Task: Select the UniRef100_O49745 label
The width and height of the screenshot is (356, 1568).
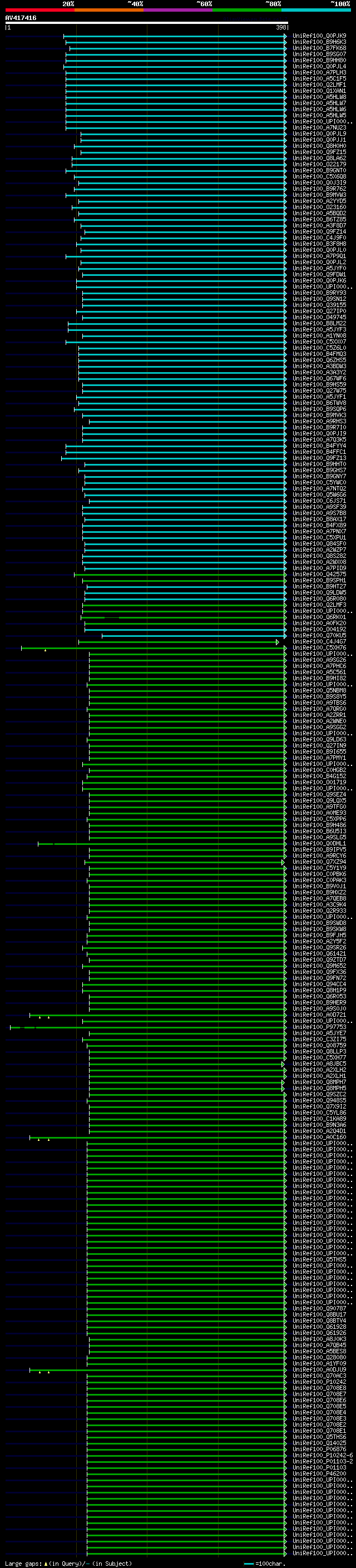Action: pyautogui.click(x=319, y=317)
